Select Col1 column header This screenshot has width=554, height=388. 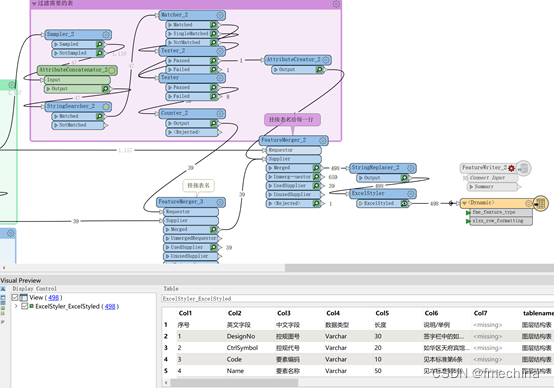point(185,313)
